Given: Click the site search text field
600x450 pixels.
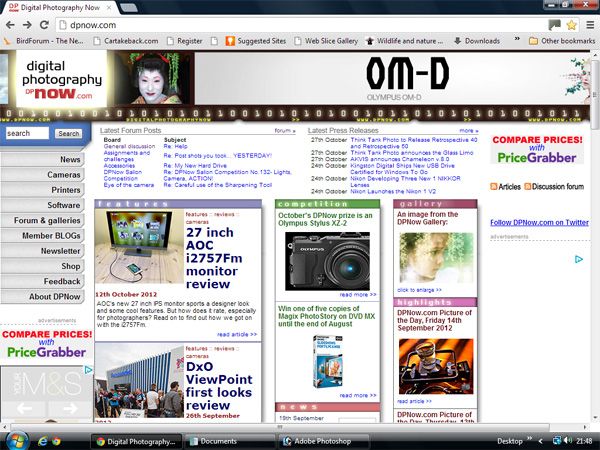Looking at the screenshot, I should tap(27, 133).
